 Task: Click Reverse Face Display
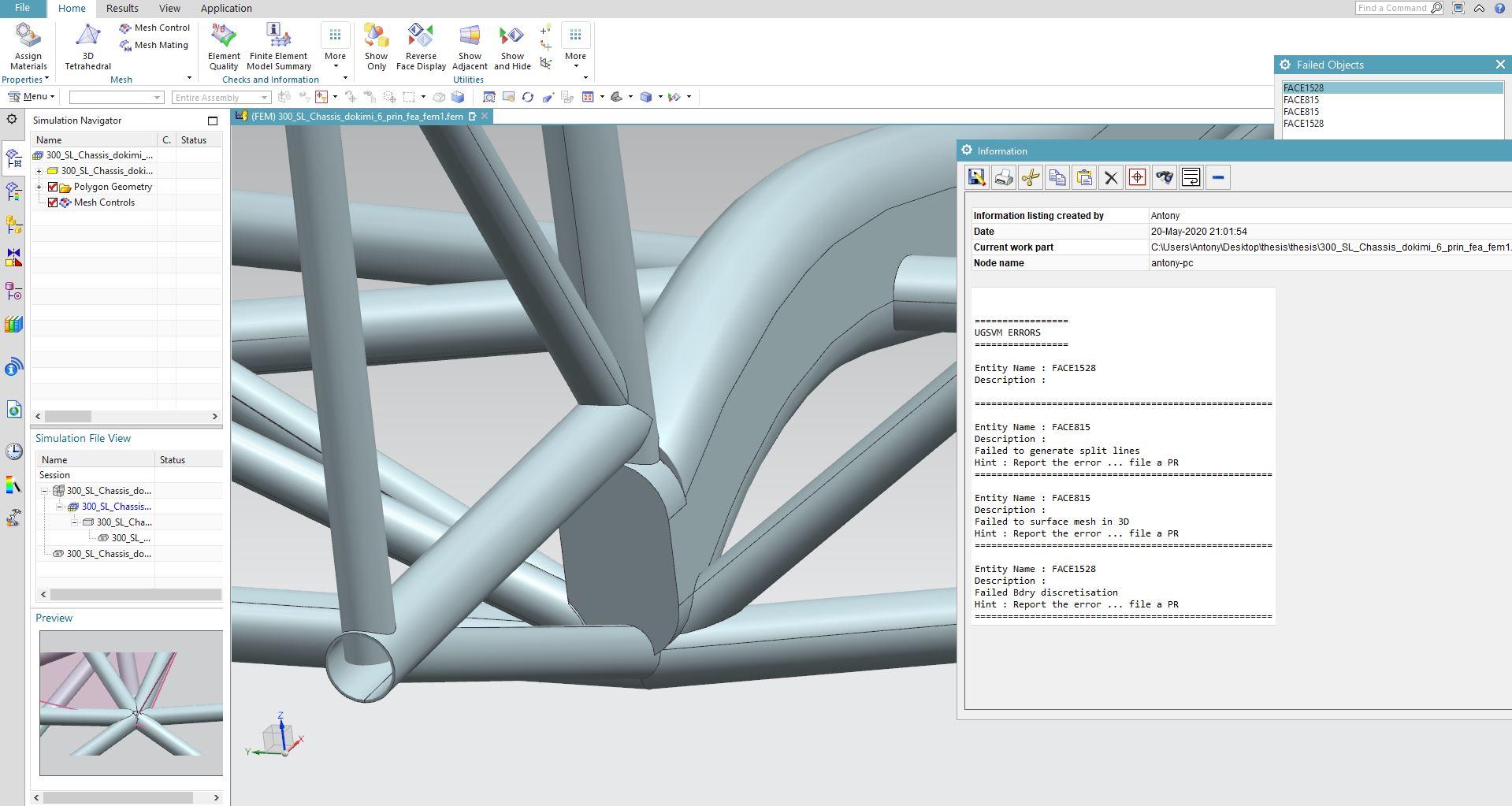[x=421, y=46]
